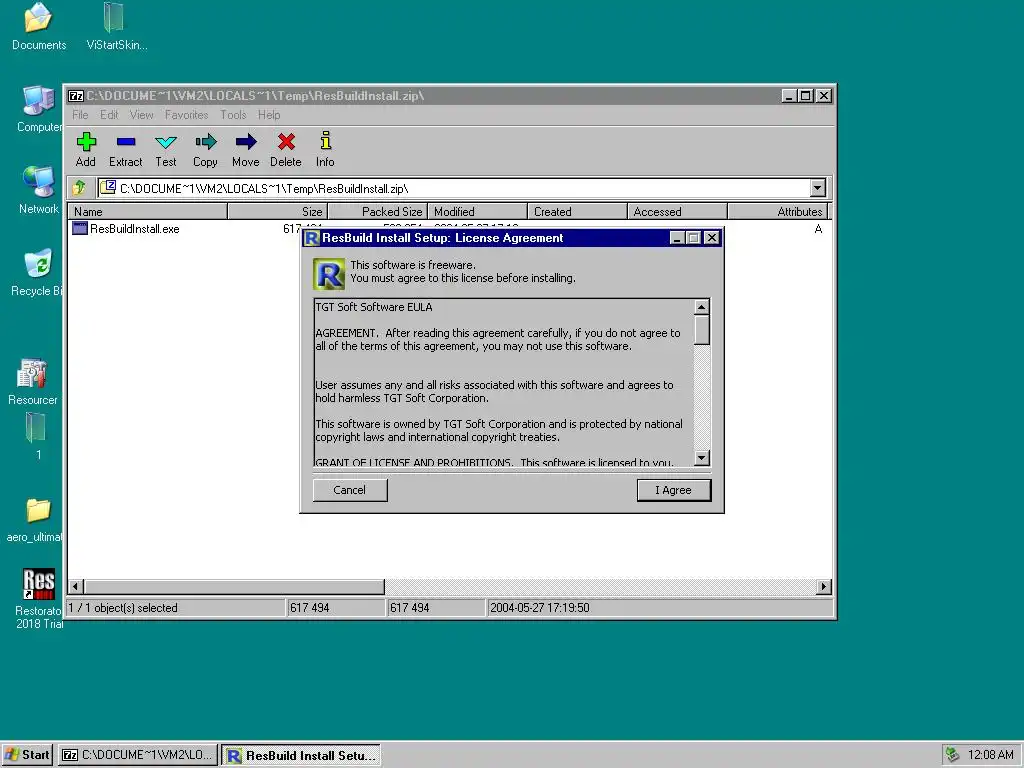Image resolution: width=1024 pixels, height=768 pixels.
Task: Click the I Agree button
Action: [x=673, y=490]
